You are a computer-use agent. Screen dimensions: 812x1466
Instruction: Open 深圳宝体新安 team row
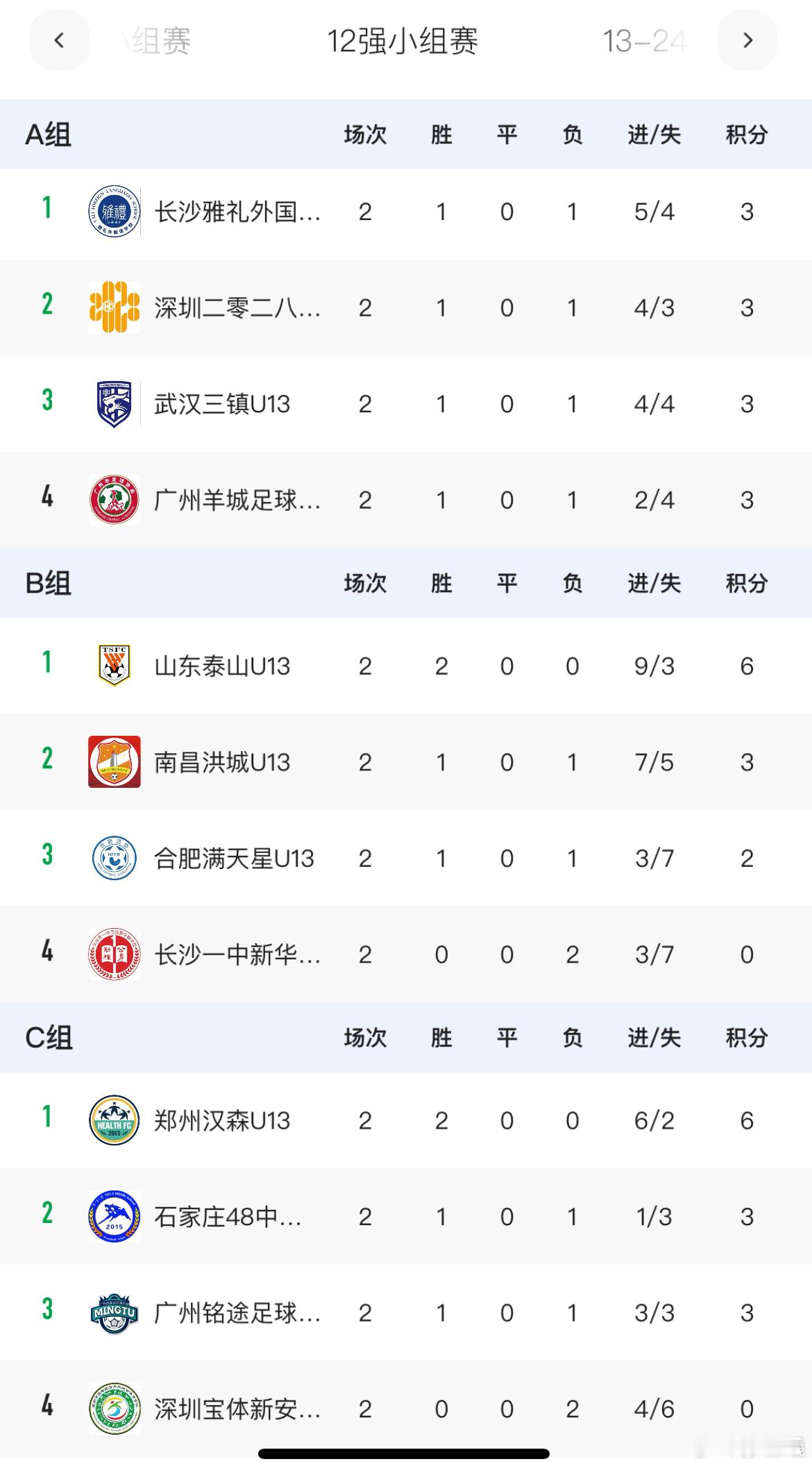point(406,1409)
